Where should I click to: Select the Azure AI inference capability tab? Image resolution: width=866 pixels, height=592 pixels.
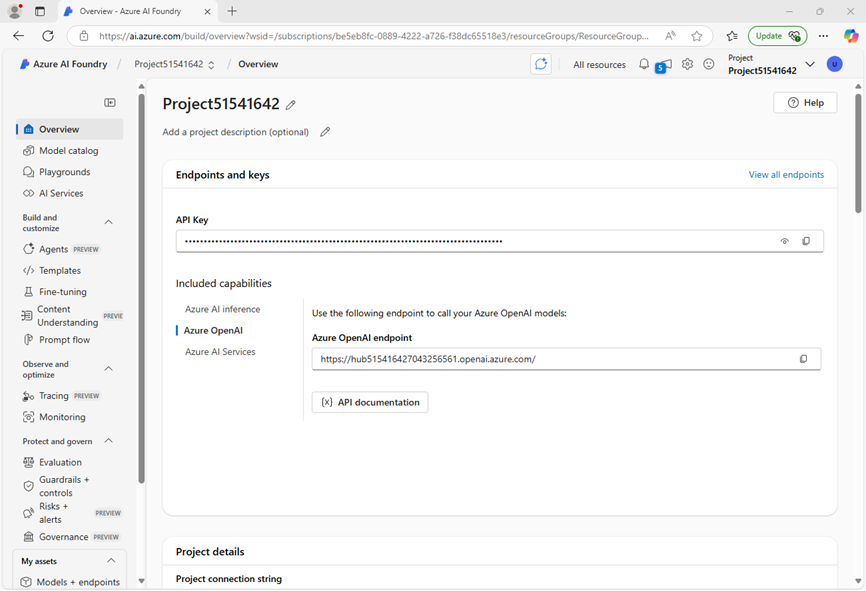tap(223, 309)
